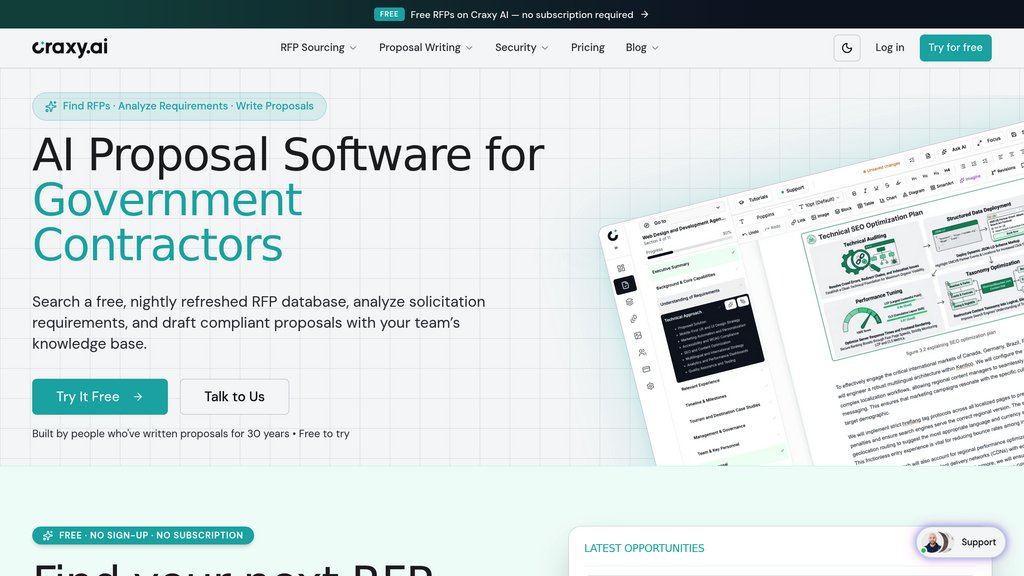Image resolution: width=1024 pixels, height=576 pixels.
Task: Expand the Proposal Writing menu
Action: coord(425,48)
